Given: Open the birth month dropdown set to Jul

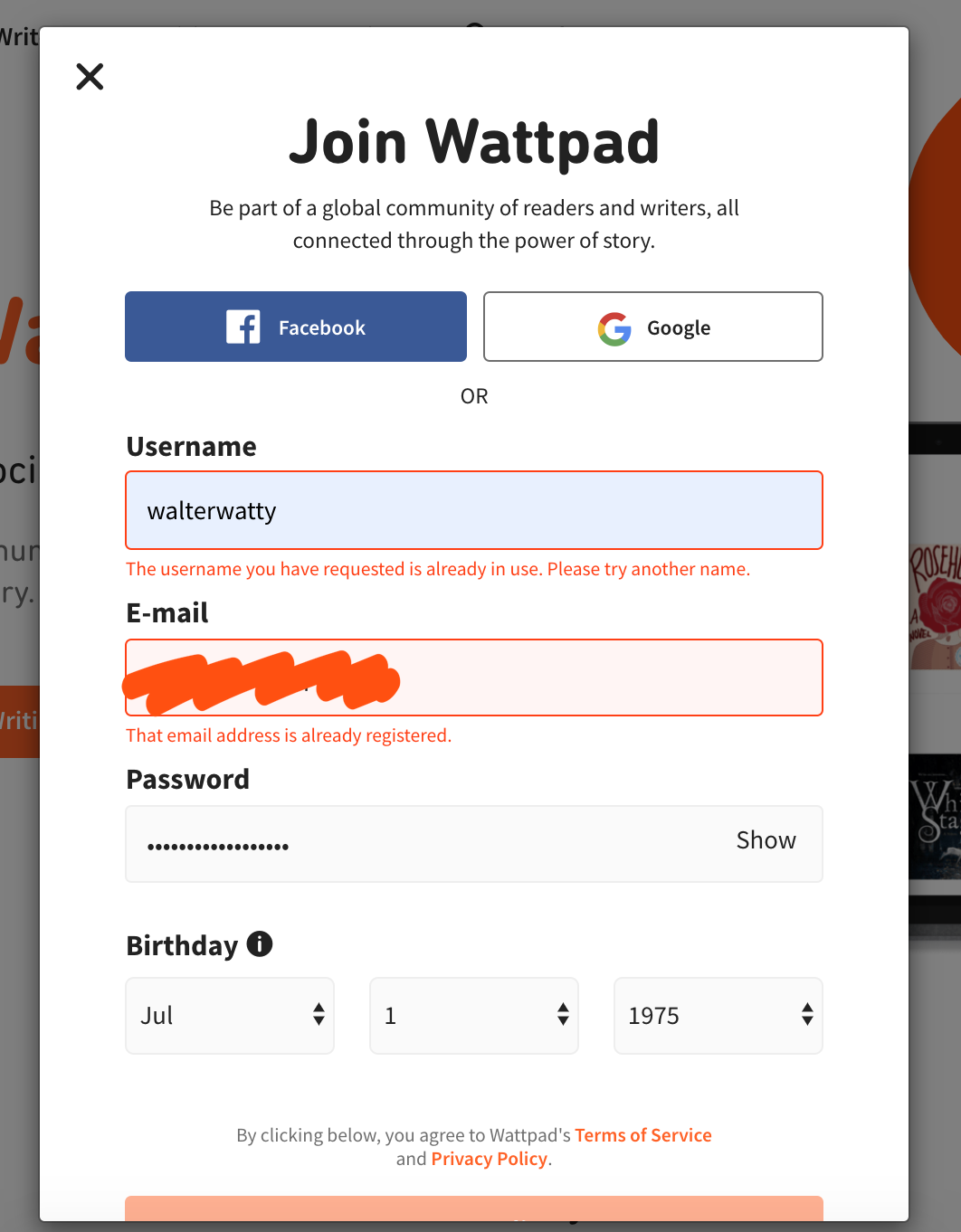Looking at the screenshot, I should pyautogui.click(x=229, y=1015).
